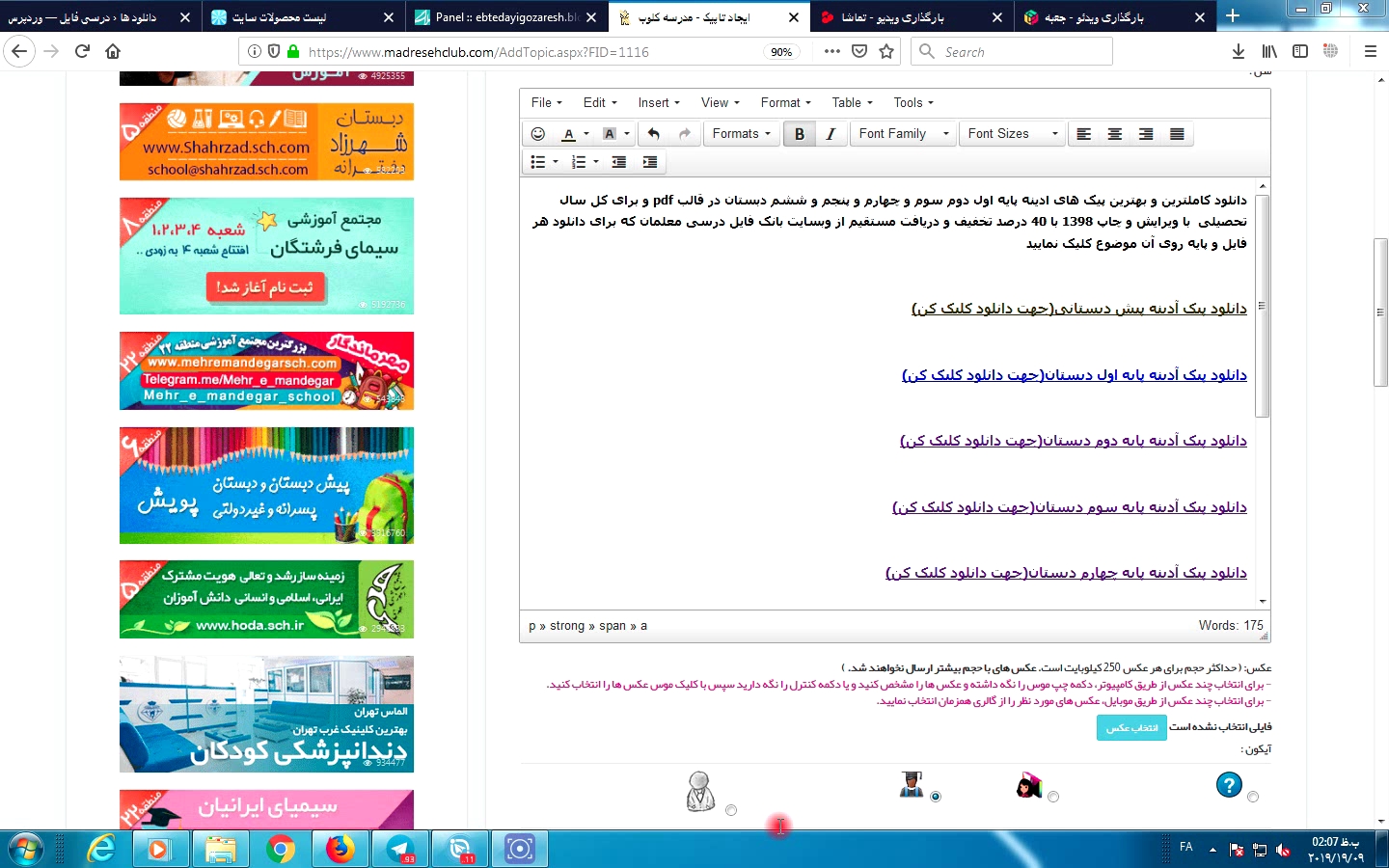This screenshot has height=868, width=1389.
Task: Undo the last edit in the editor
Action: (654, 134)
